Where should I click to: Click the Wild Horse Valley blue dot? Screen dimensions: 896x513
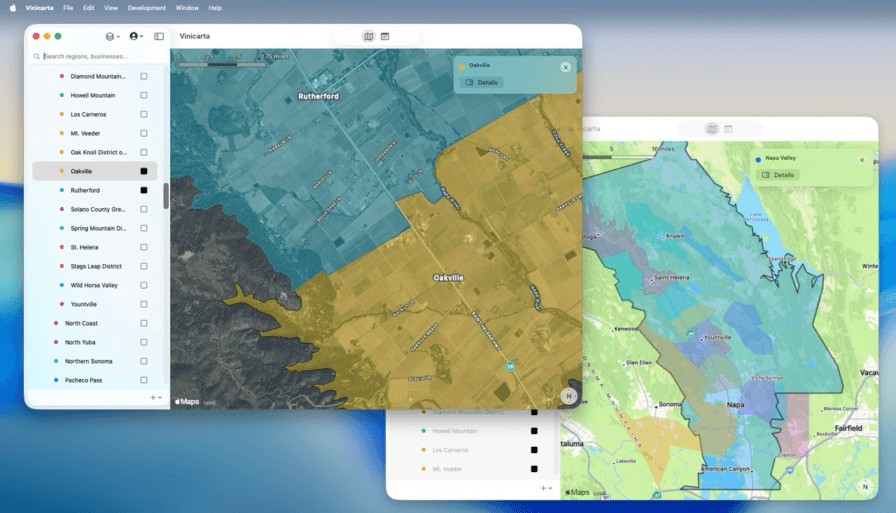pyautogui.click(x=62, y=285)
